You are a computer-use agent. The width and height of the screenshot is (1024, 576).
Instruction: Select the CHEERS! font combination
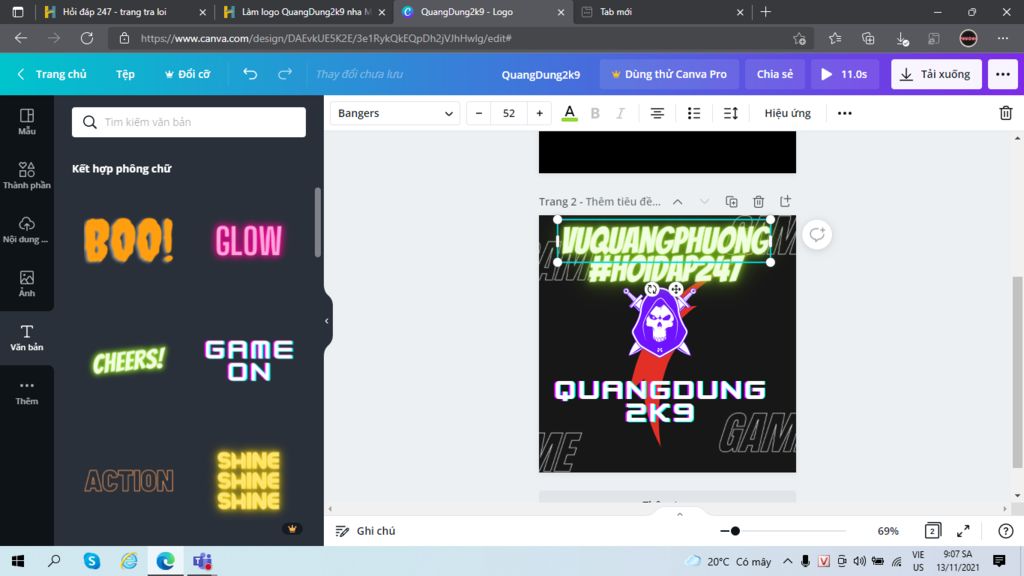click(129, 360)
